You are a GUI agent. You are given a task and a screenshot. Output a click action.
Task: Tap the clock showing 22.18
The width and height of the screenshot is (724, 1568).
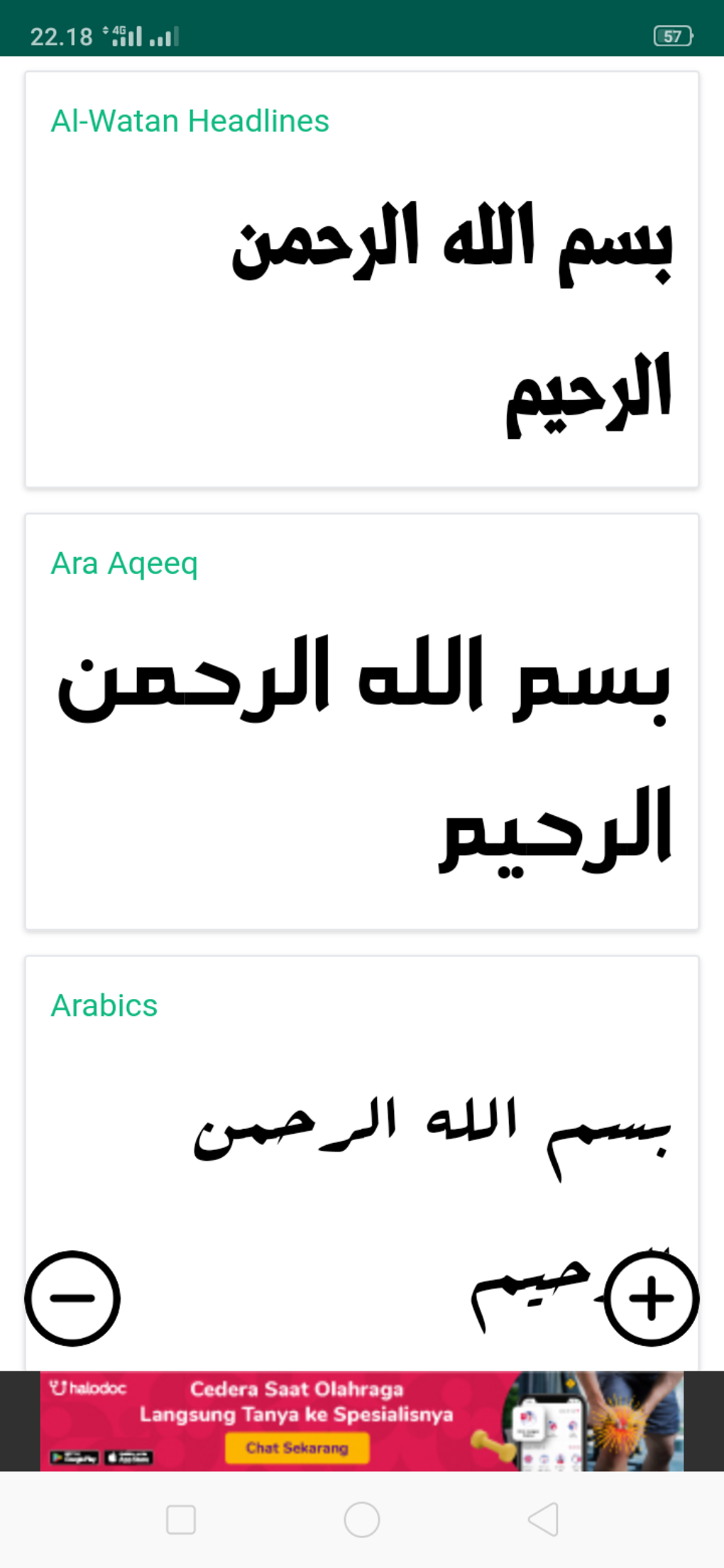pos(61,36)
